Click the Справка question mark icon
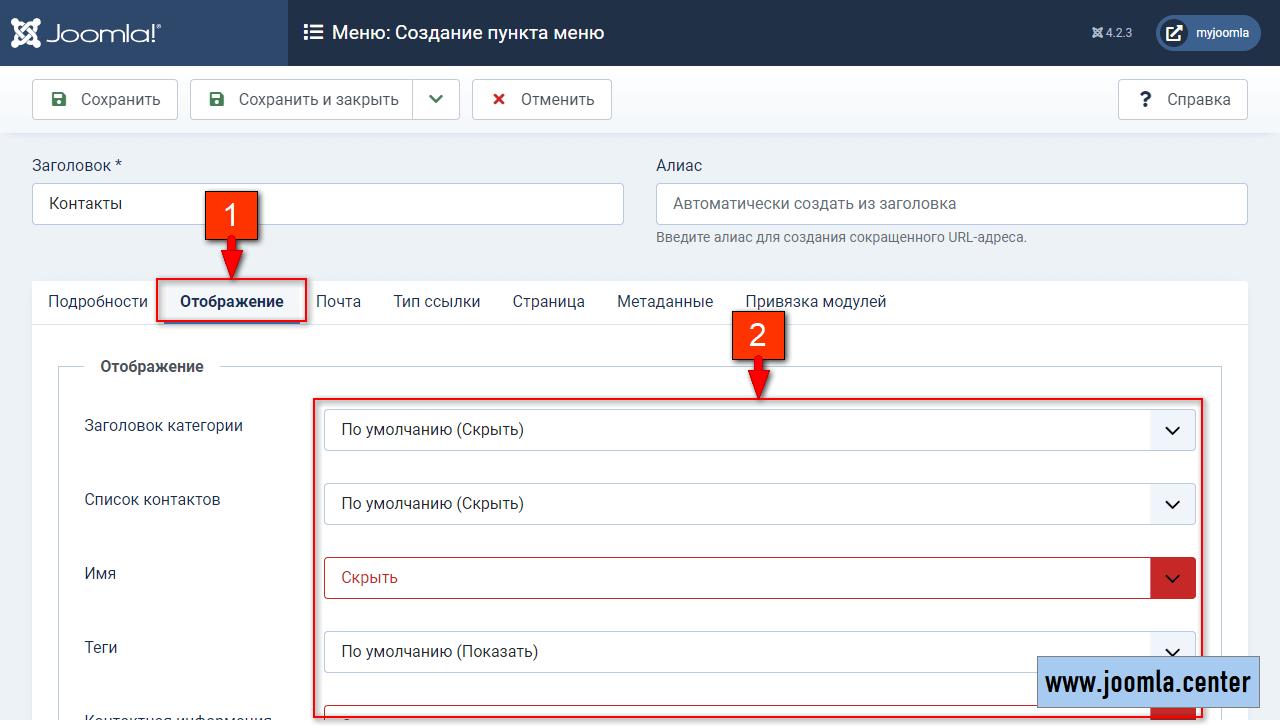Image resolution: width=1280 pixels, height=728 pixels. [x=1146, y=100]
